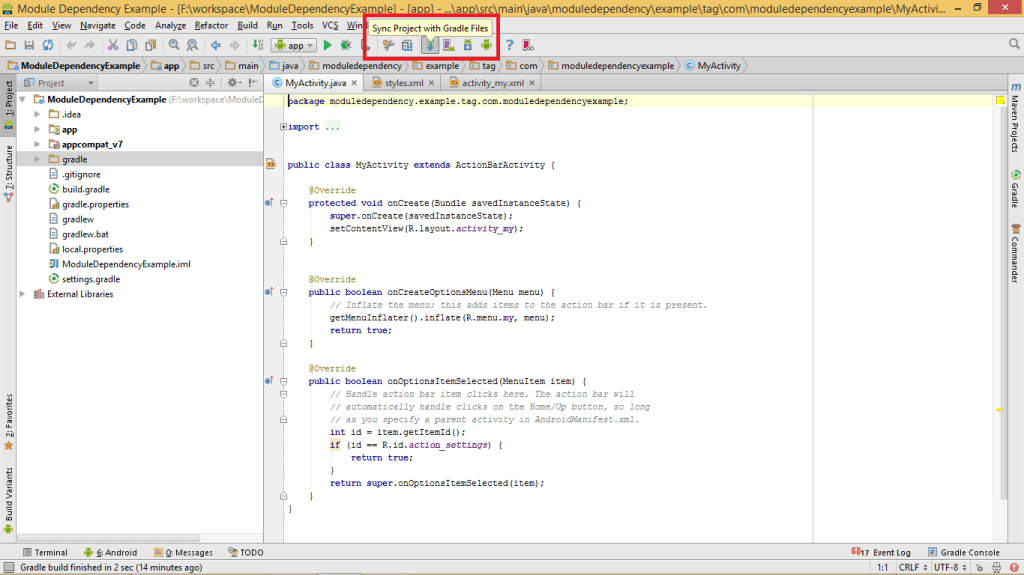Switch to the activity_my.xml tab
This screenshot has width=1024, height=575.
pyautogui.click(x=492, y=83)
